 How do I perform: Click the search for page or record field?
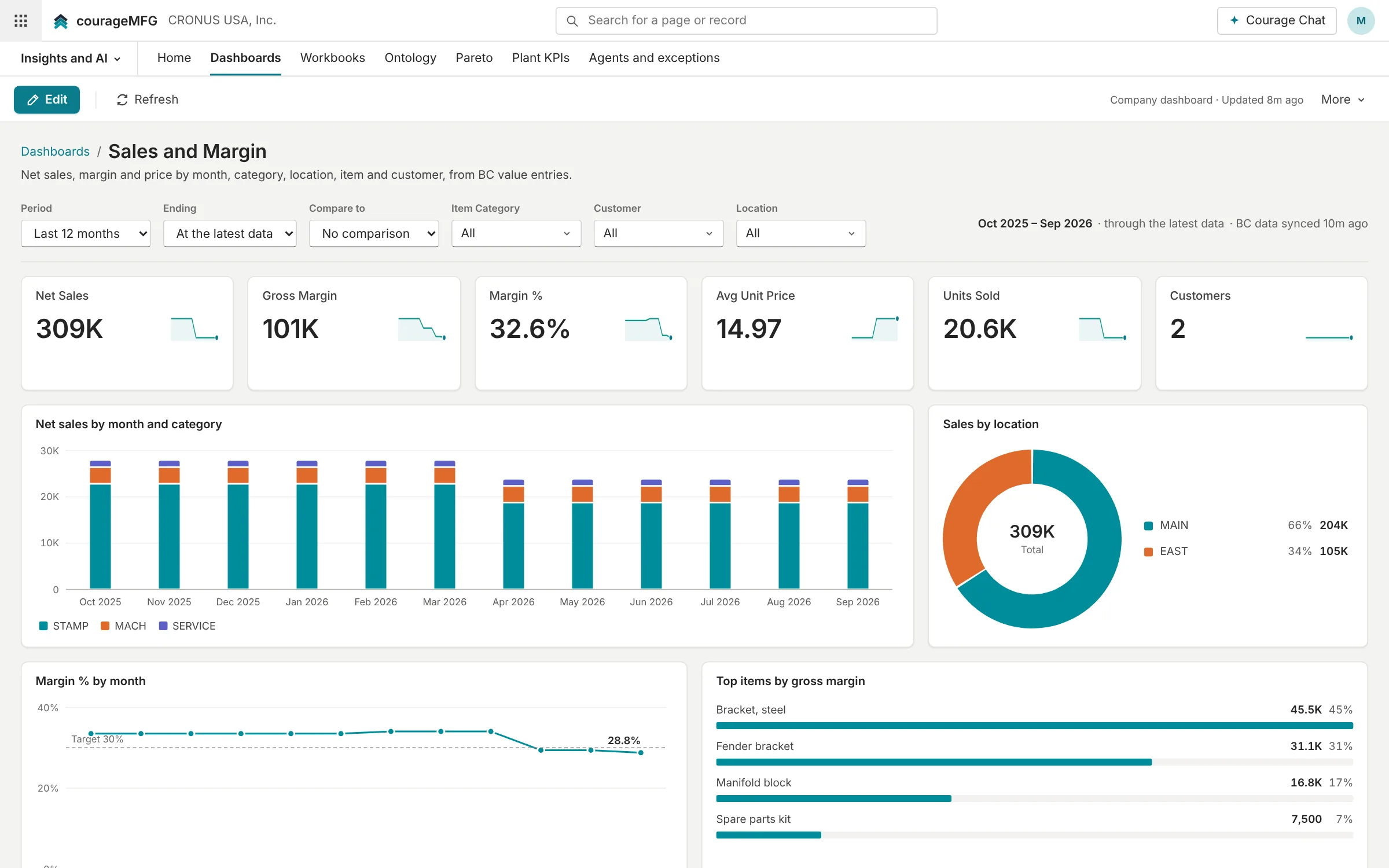point(746,21)
